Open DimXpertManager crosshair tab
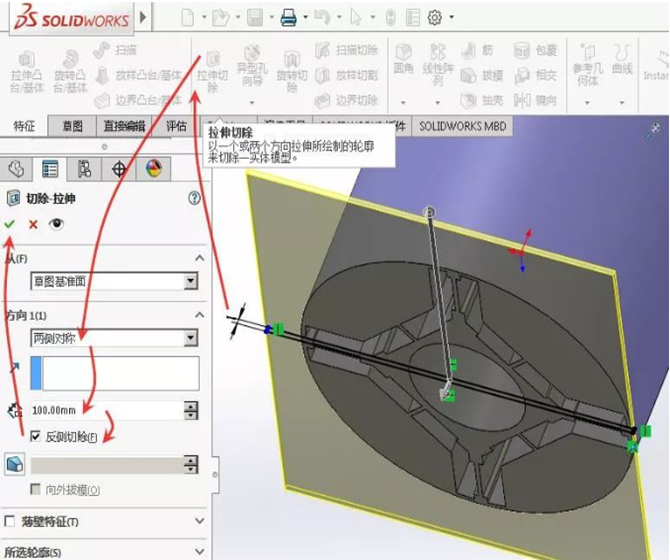 click(119, 169)
